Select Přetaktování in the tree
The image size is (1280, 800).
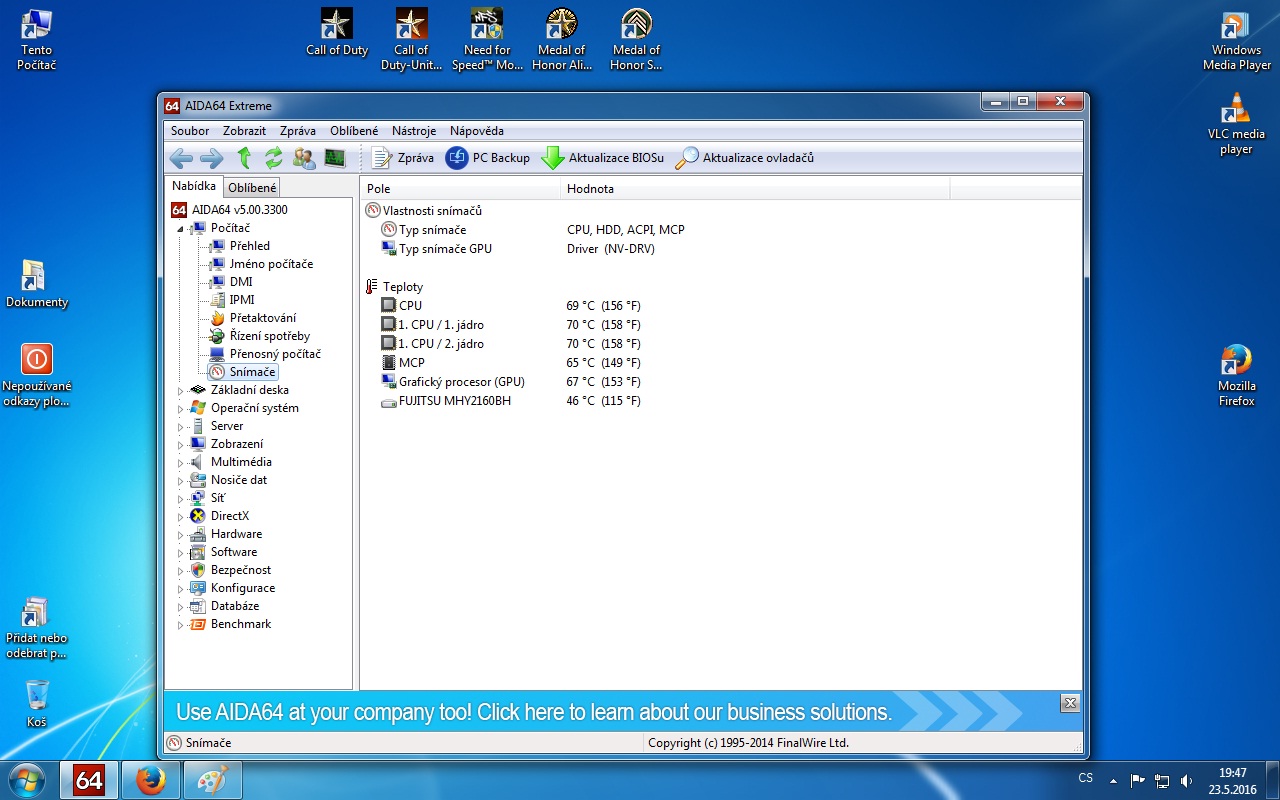point(262,318)
